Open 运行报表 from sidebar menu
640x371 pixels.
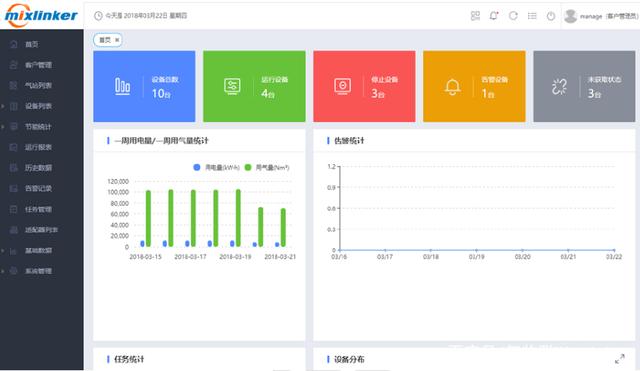coord(38,147)
